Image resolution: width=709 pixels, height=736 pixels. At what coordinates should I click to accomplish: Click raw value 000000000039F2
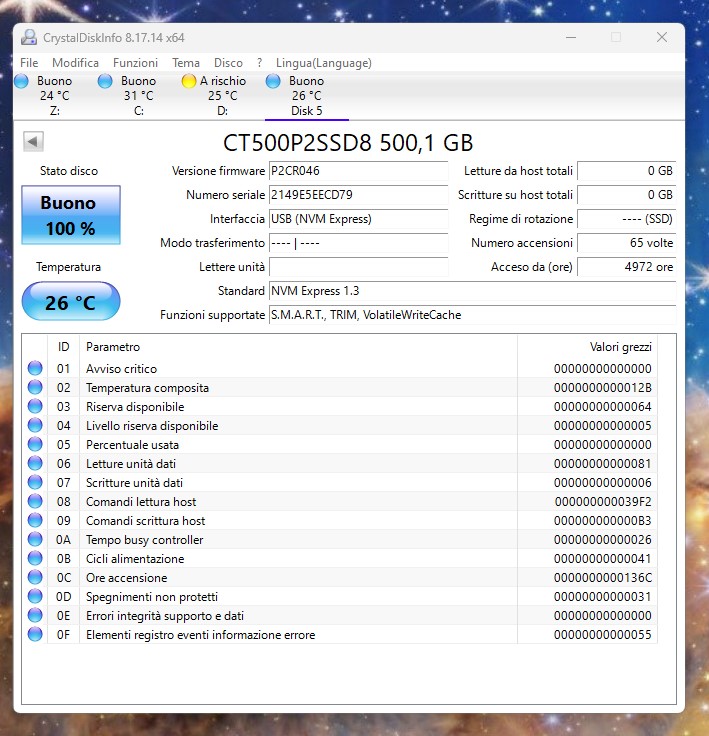click(x=603, y=502)
